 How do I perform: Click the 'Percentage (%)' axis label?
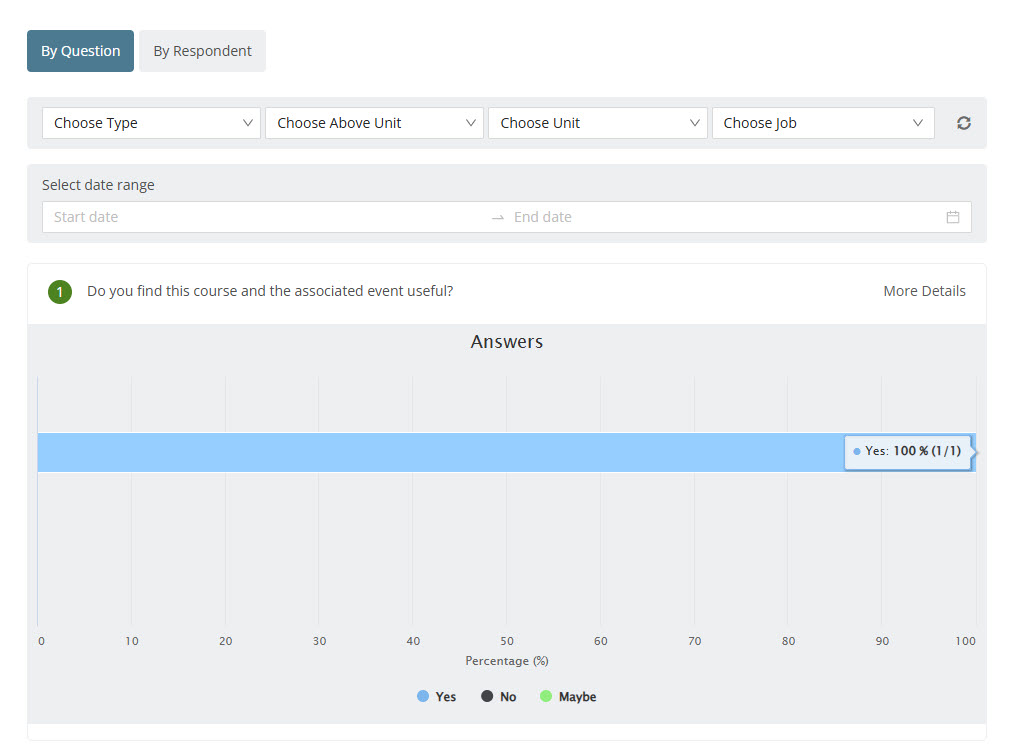(x=507, y=661)
